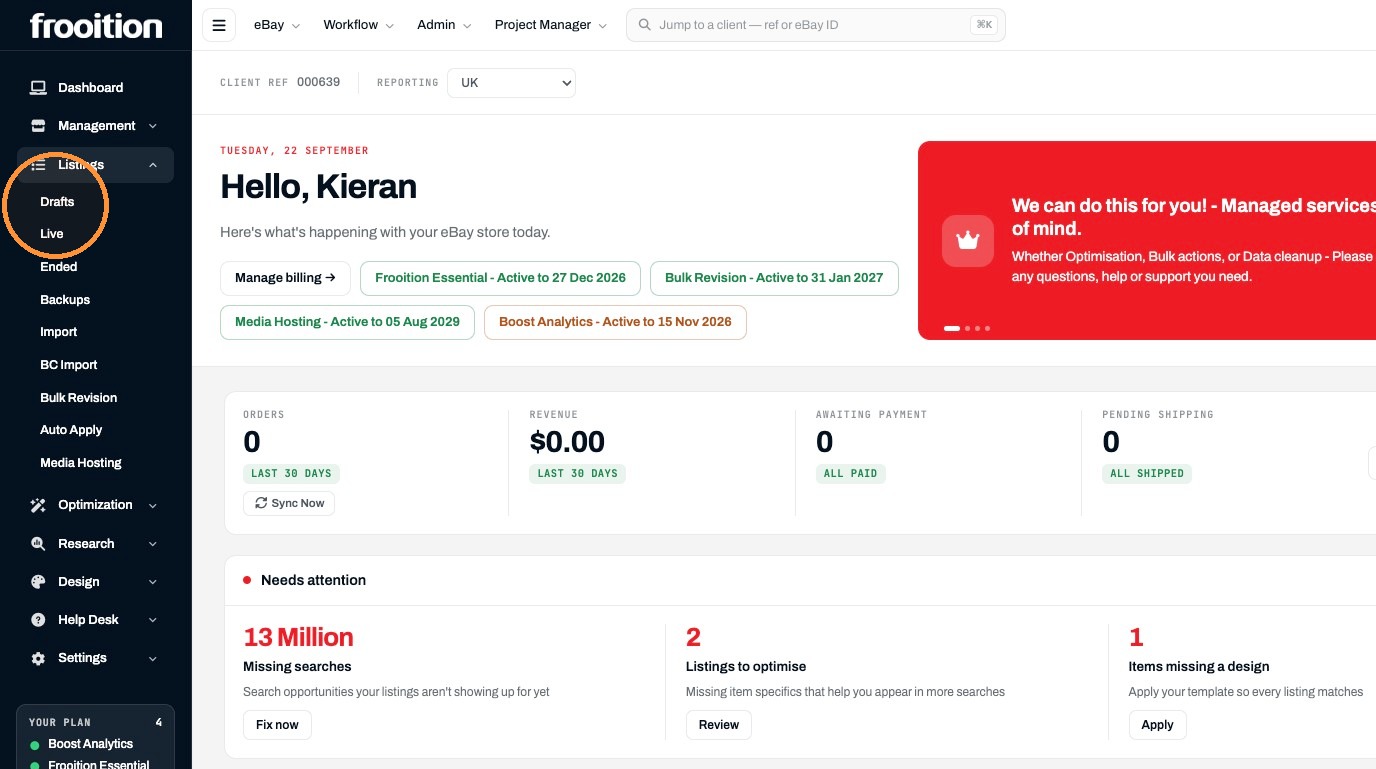Click Fix now under Missing searches
This screenshot has width=1376, height=769.
click(x=277, y=725)
